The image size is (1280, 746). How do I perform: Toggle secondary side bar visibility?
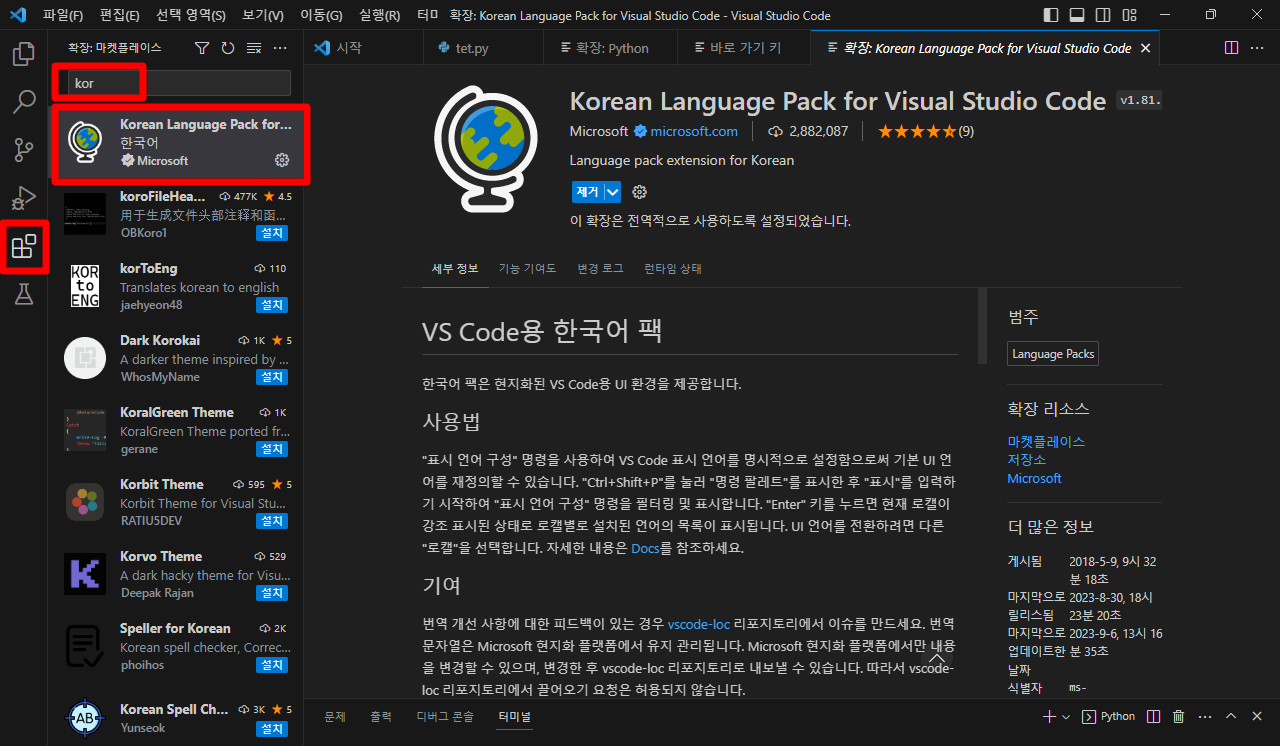pos(1102,15)
